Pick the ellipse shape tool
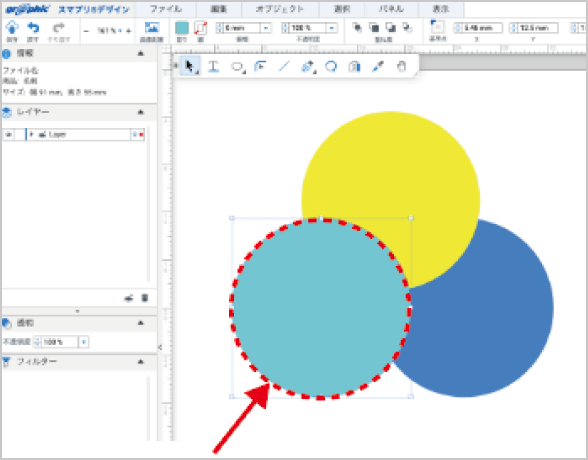The height and width of the screenshot is (460, 588). (237, 67)
